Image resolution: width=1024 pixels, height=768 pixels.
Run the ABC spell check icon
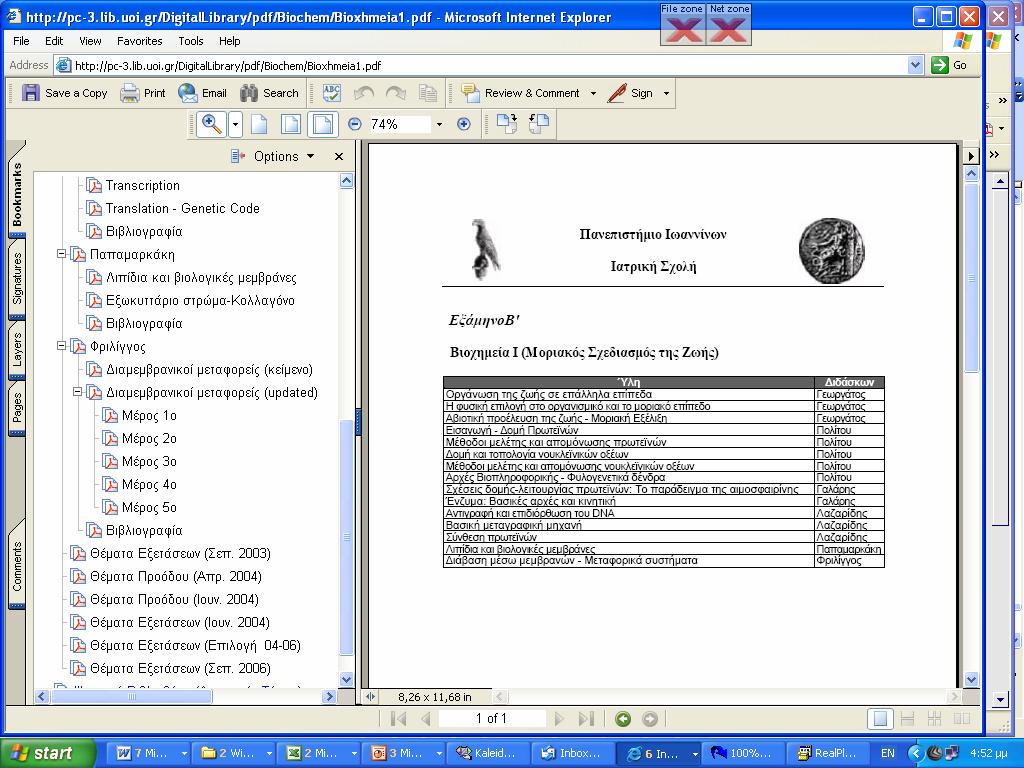[x=332, y=93]
